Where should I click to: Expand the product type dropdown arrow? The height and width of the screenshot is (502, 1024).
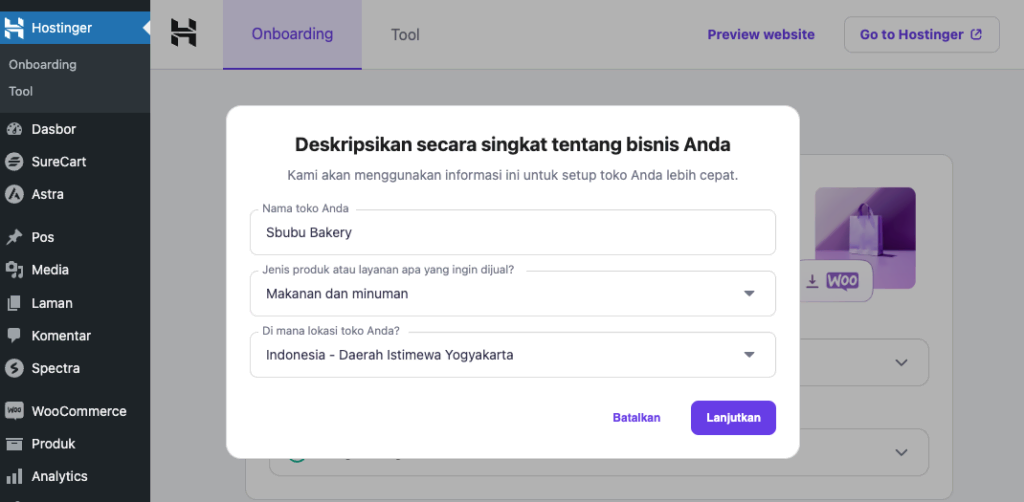click(x=749, y=294)
